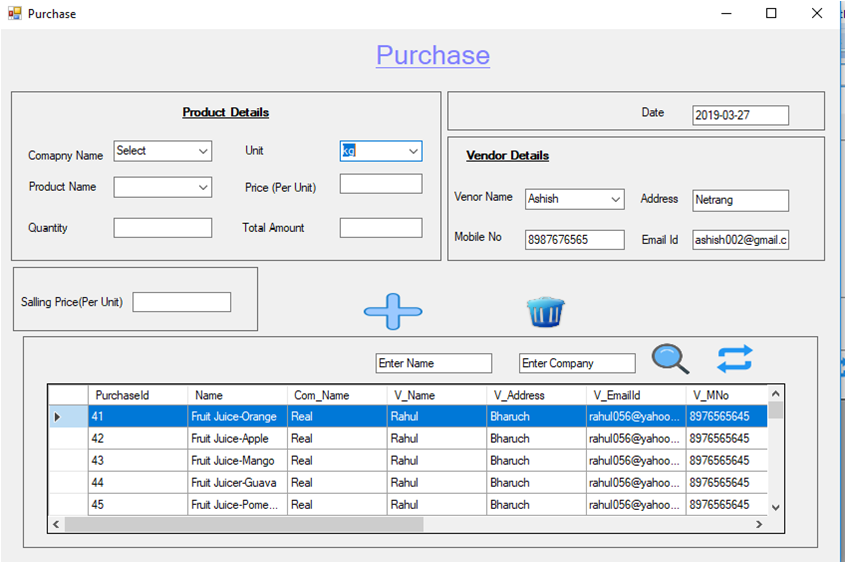Click the trash bin delete icon
846x563 pixels.
545,312
